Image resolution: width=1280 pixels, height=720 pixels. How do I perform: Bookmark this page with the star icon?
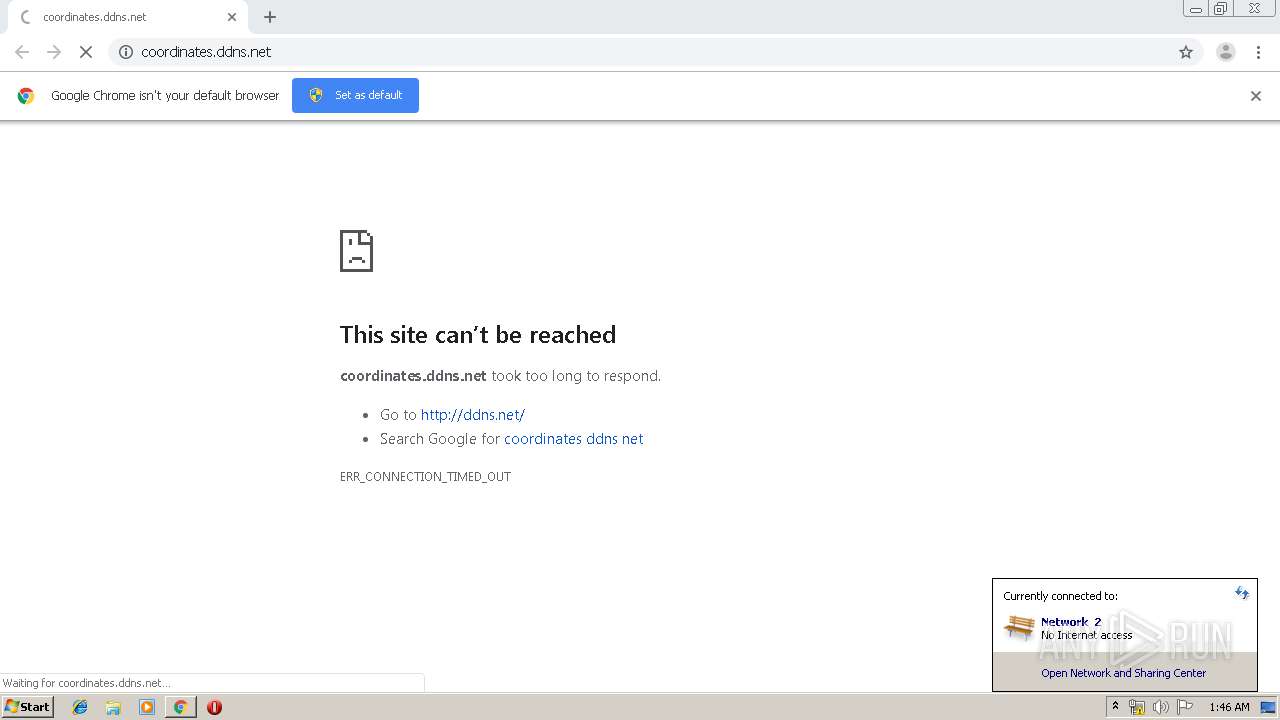point(1186,52)
